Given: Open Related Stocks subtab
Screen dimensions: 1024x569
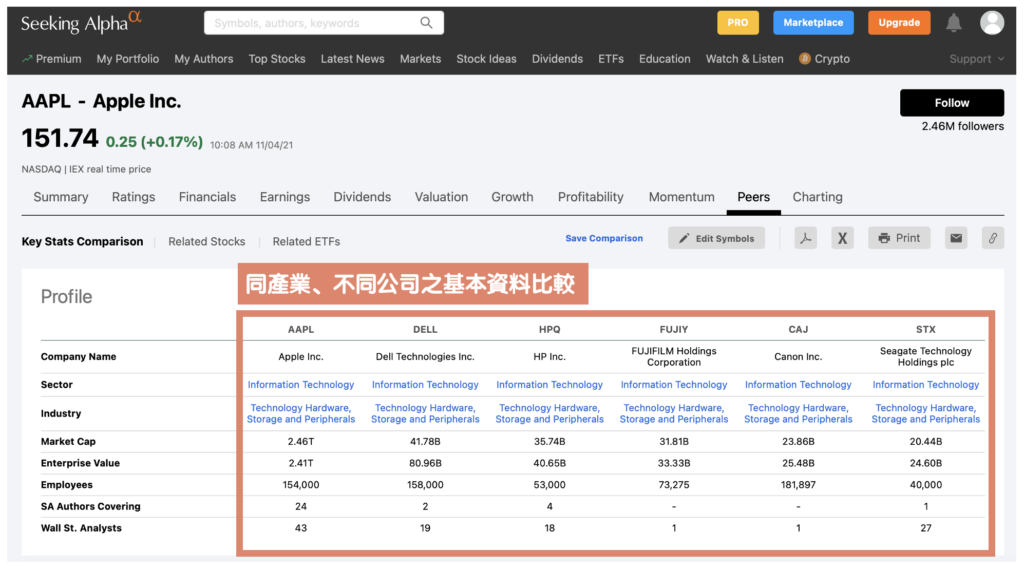Looking at the screenshot, I should coord(207,242).
